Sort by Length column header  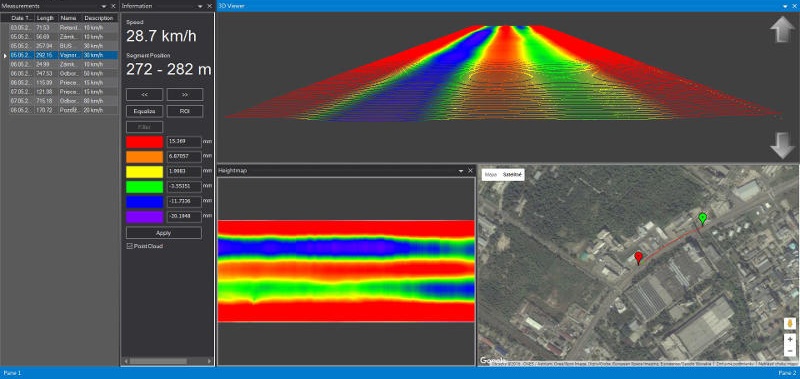click(45, 18)
